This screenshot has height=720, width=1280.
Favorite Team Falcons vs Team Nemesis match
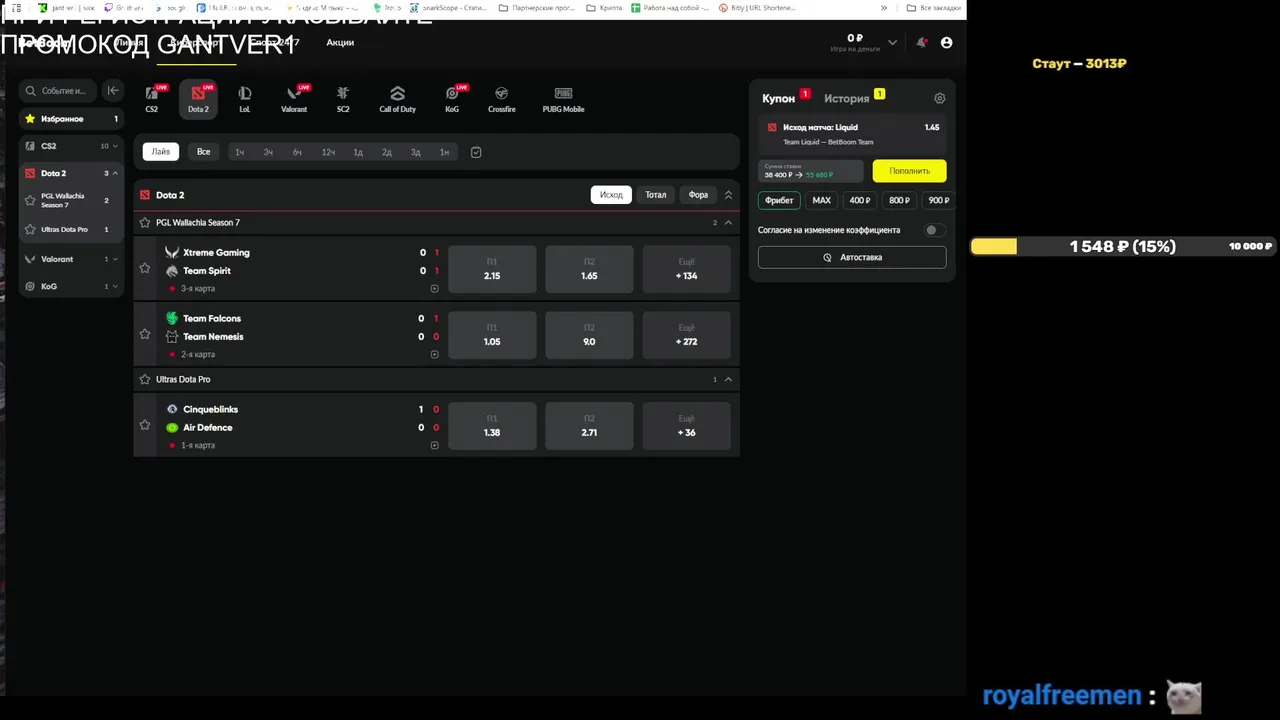click(x=145, y=334)
